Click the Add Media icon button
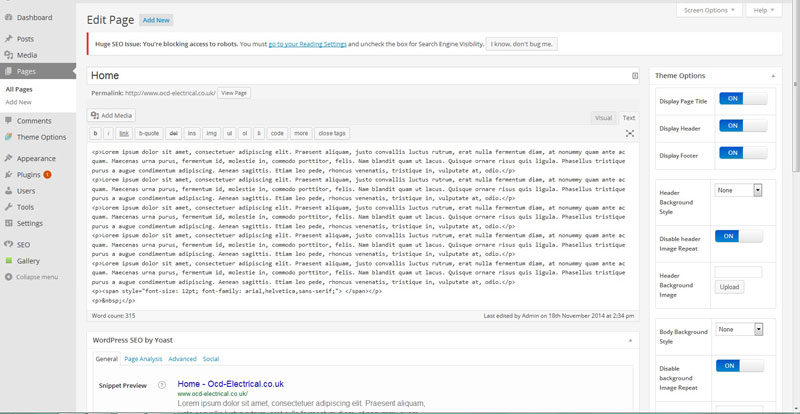Screen dimensions: 800x414 point(96,116)
